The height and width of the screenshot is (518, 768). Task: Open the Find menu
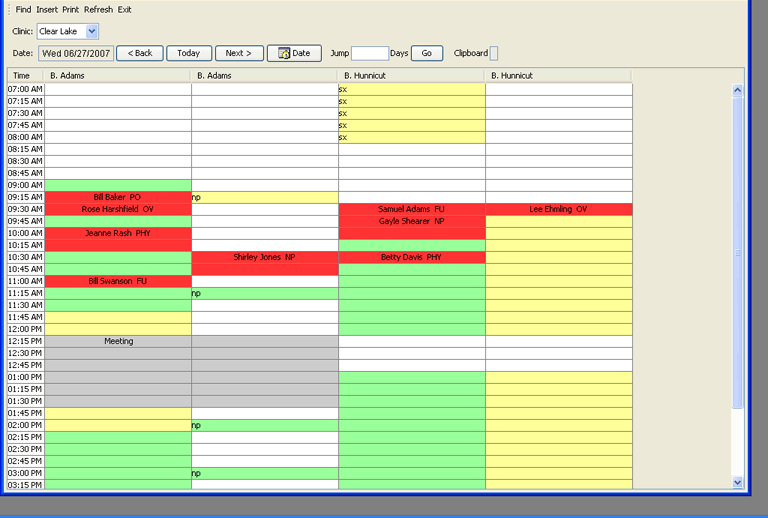(23, 9)
